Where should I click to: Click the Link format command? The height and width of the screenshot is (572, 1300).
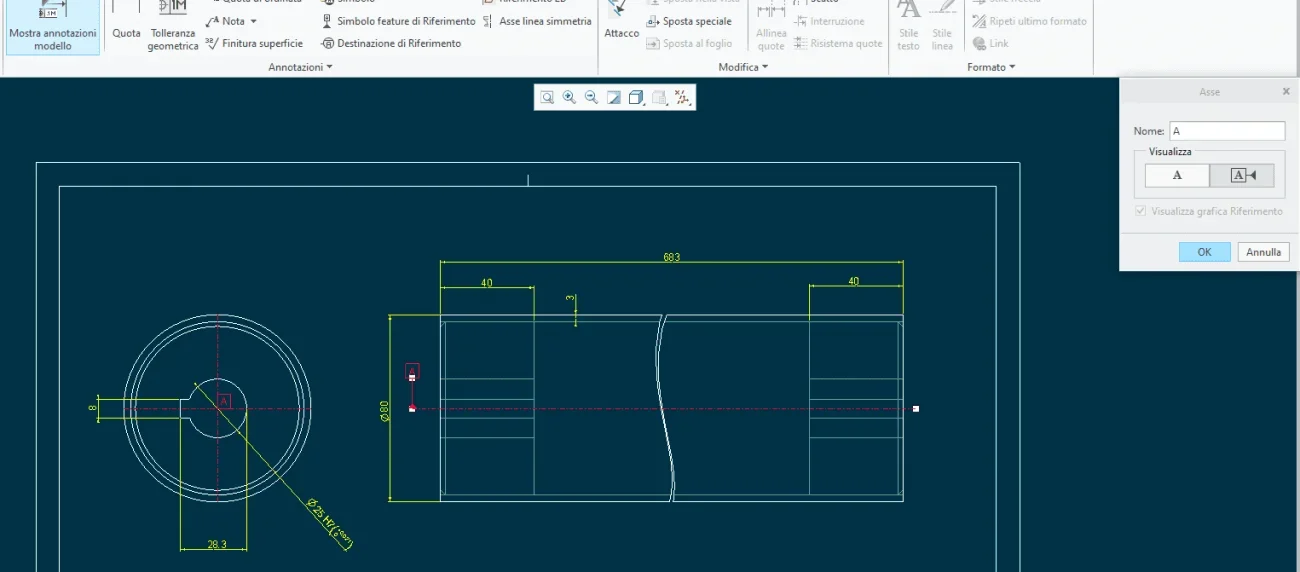pyautogui.click(x=990, y=43)
